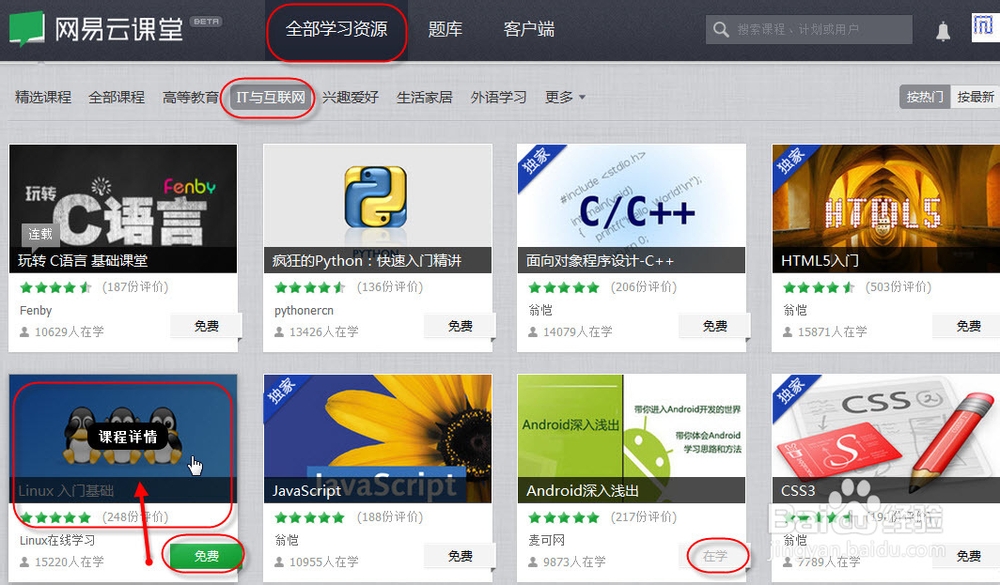
Task: Open the JavaScript sunflower thumbnail
Action: point(378,439)
